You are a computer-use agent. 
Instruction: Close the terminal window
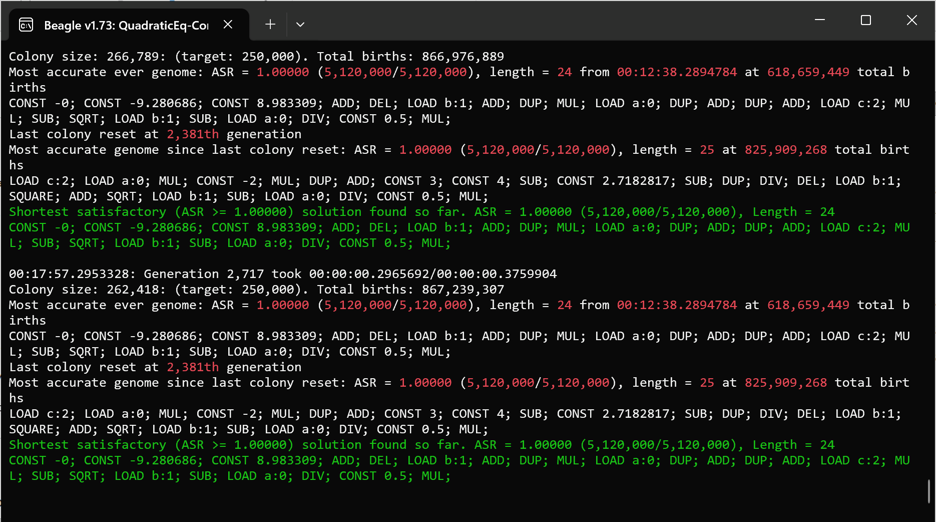point(912,20)
